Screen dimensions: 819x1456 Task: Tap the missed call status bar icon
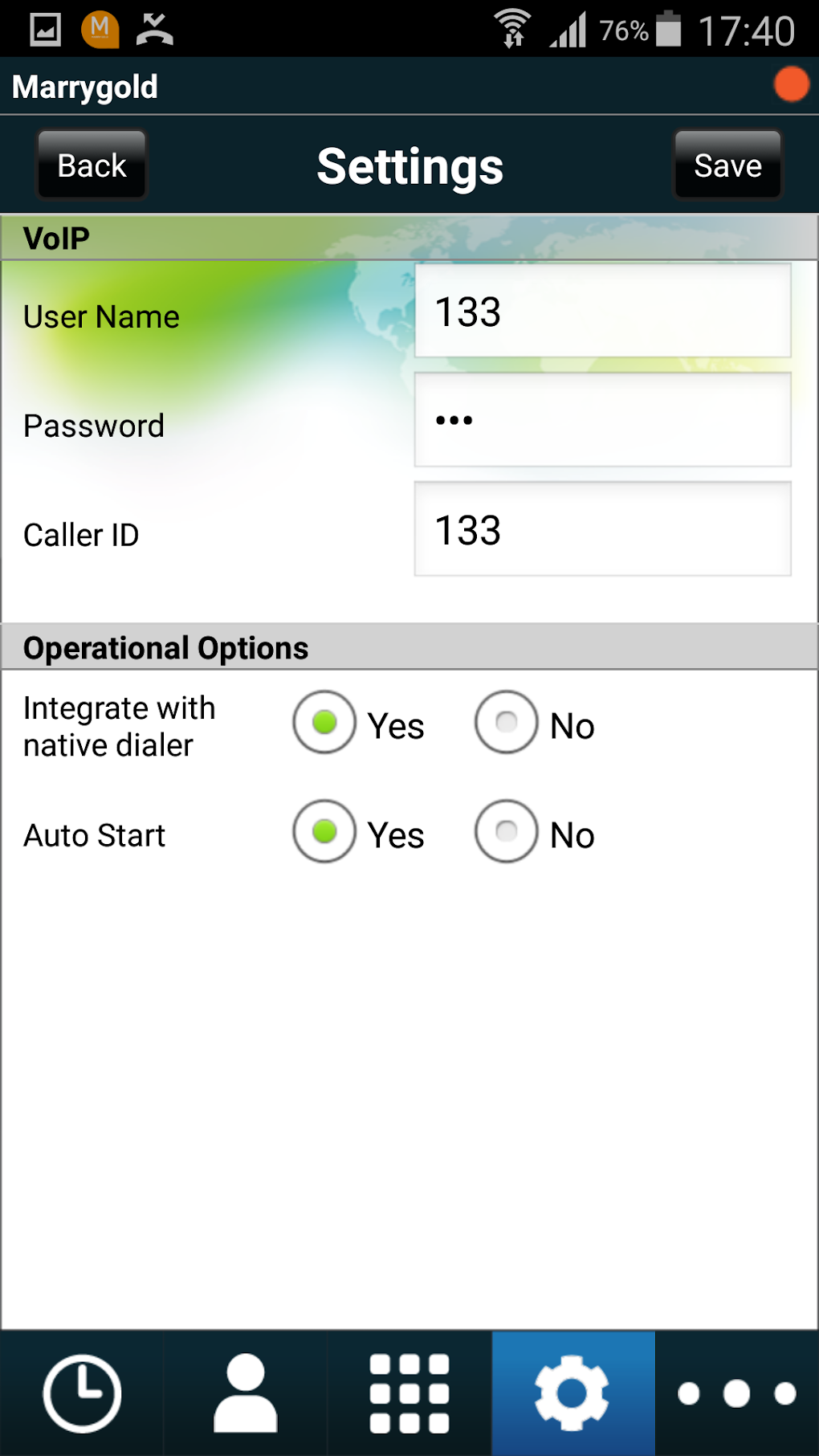tap(154, 30)
